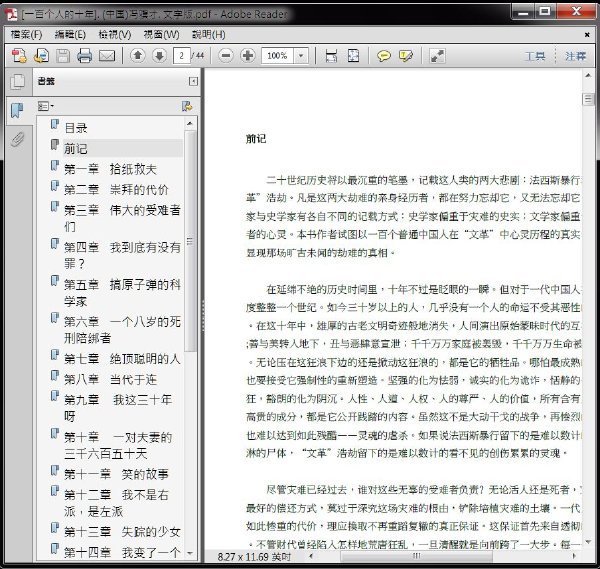Screen dimensions: 600x569
Task: Collapse the bookmarks navigation pane
Action: 194,81
